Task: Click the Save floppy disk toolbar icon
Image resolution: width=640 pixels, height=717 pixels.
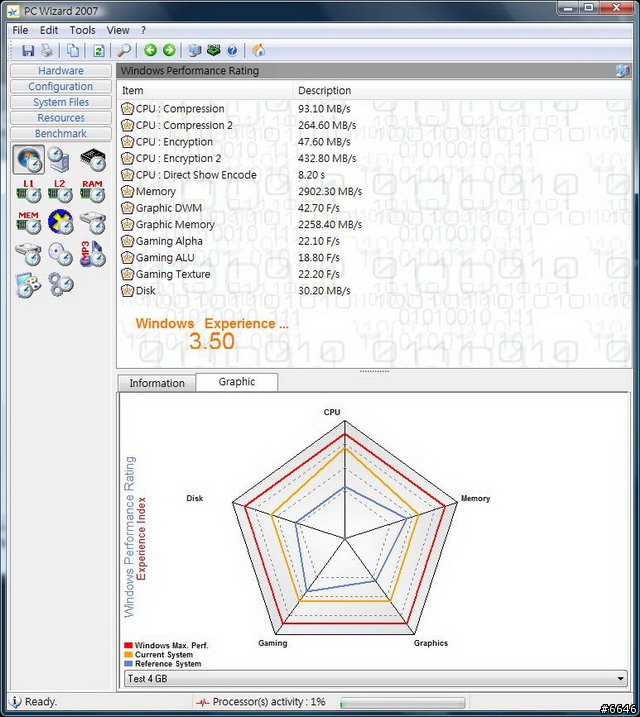Action: coord(28,51)
